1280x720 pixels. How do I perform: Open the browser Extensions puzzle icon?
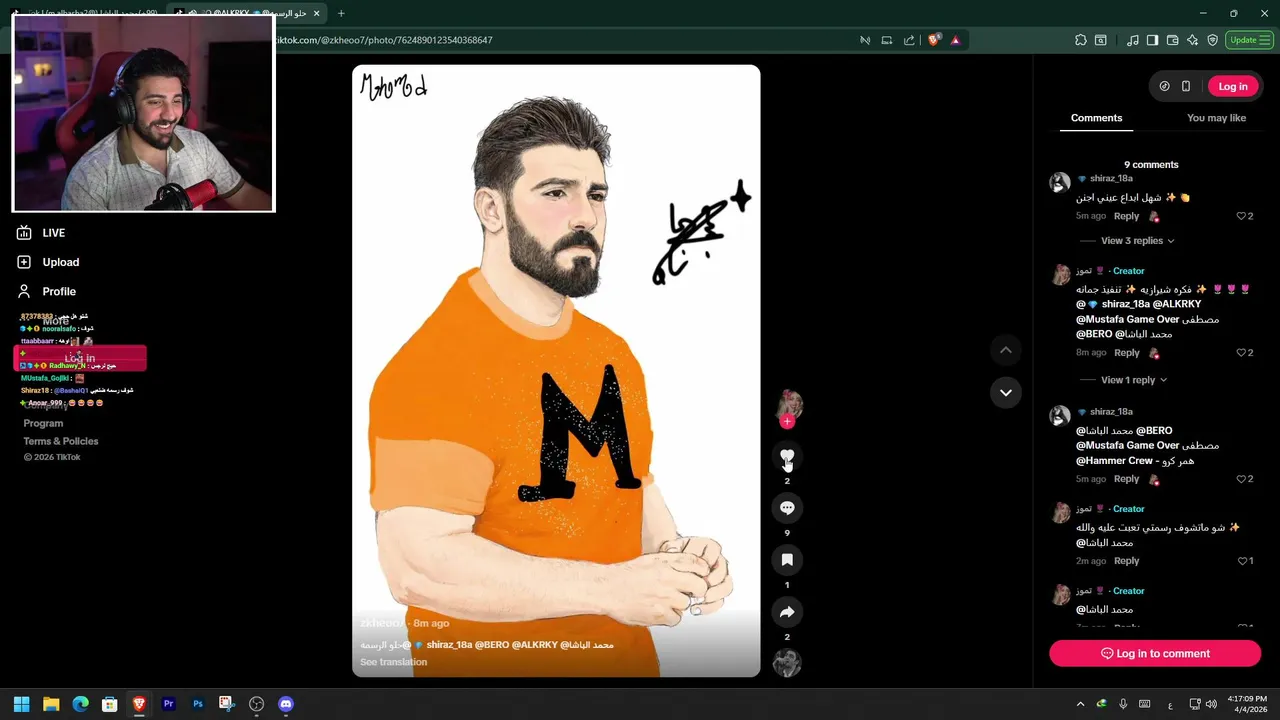(1081, 40)
